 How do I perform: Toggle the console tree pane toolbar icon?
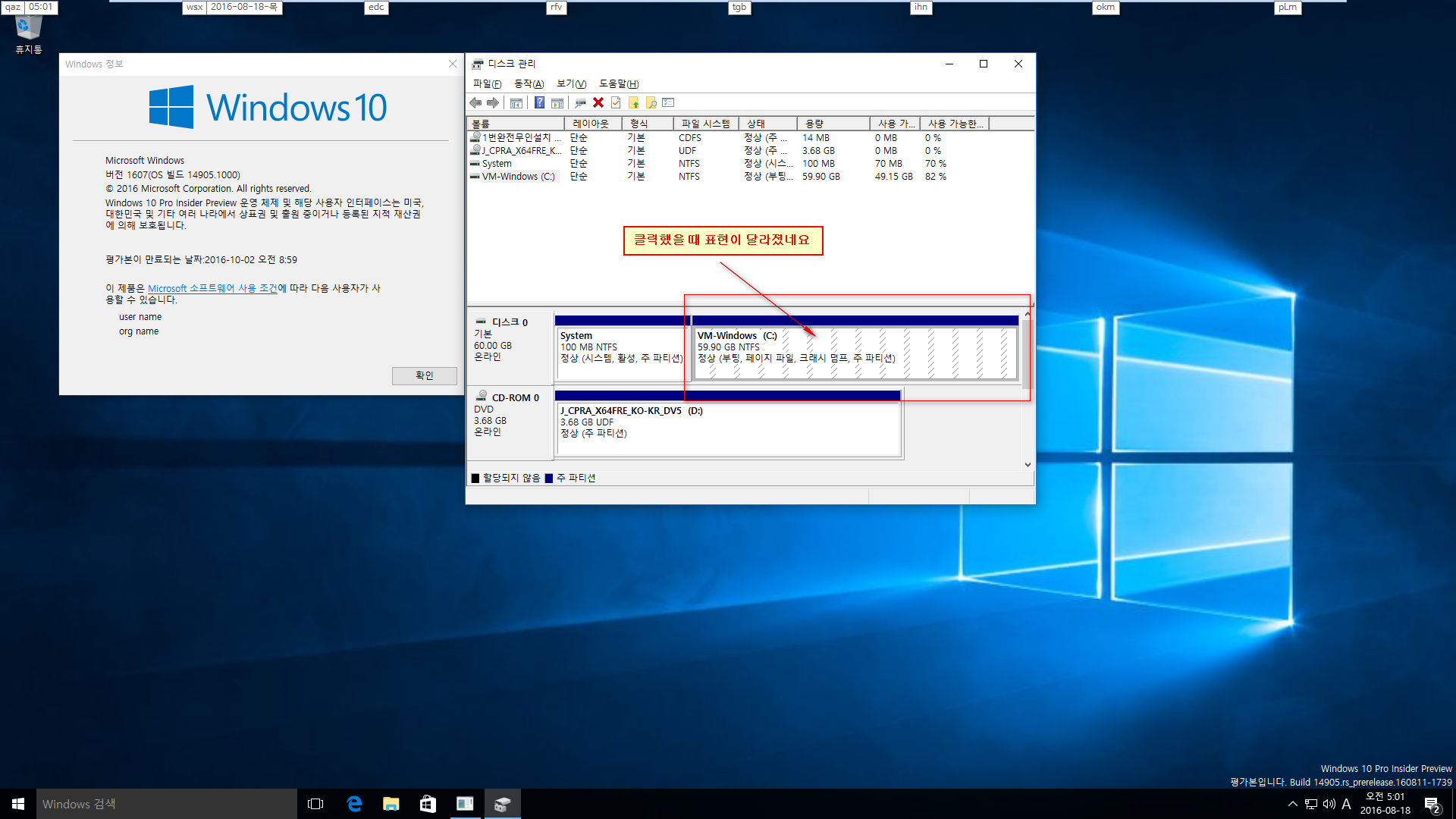click(516, 103)
